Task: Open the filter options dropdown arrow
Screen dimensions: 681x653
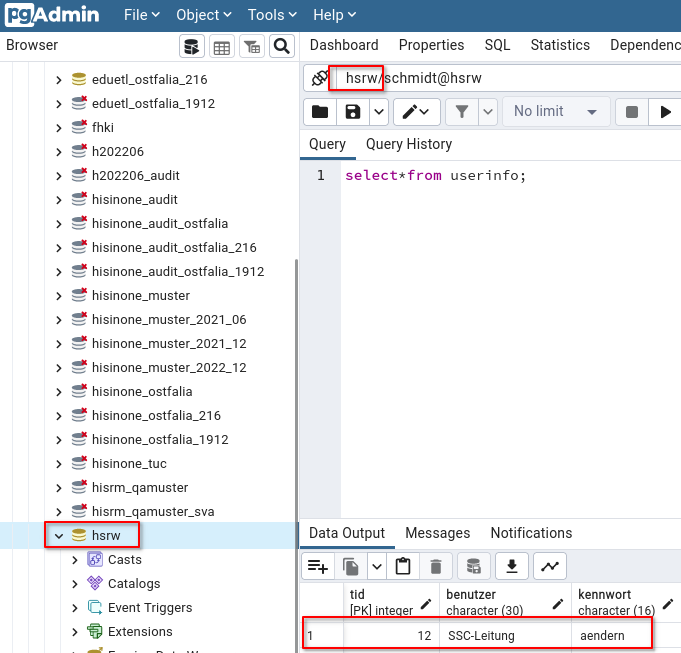Action: 487,112
